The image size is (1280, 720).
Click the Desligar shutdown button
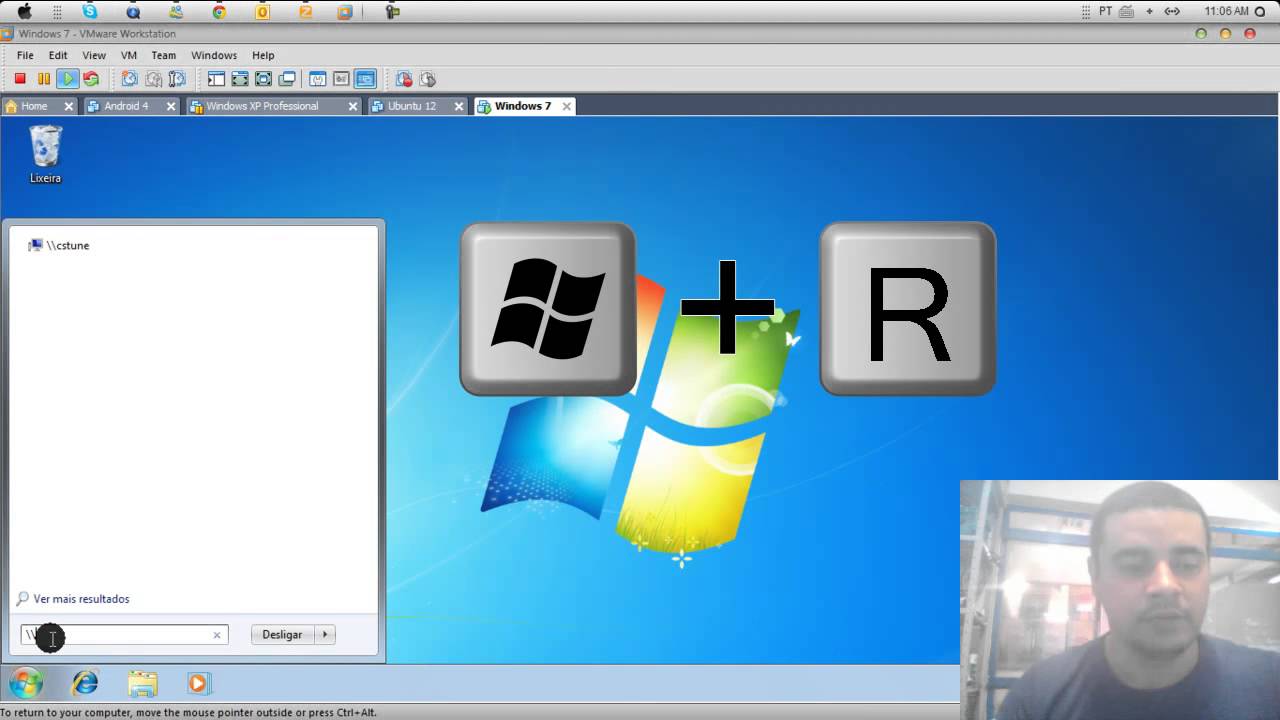point(282,635)
